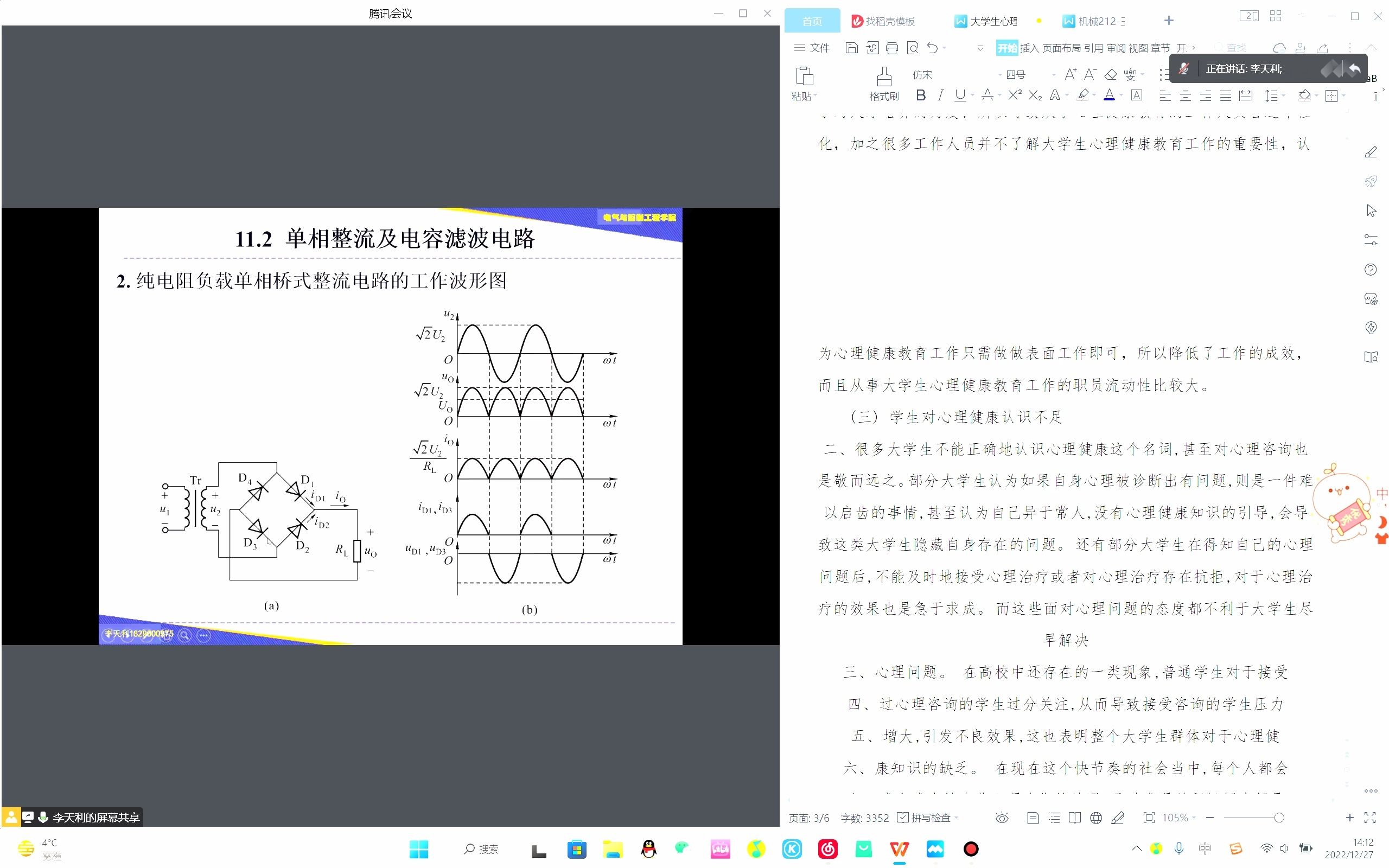Click zoom out minus button
This screenshot has width=1389, height=868.
pyautogui.click(x=1210, y=818)
